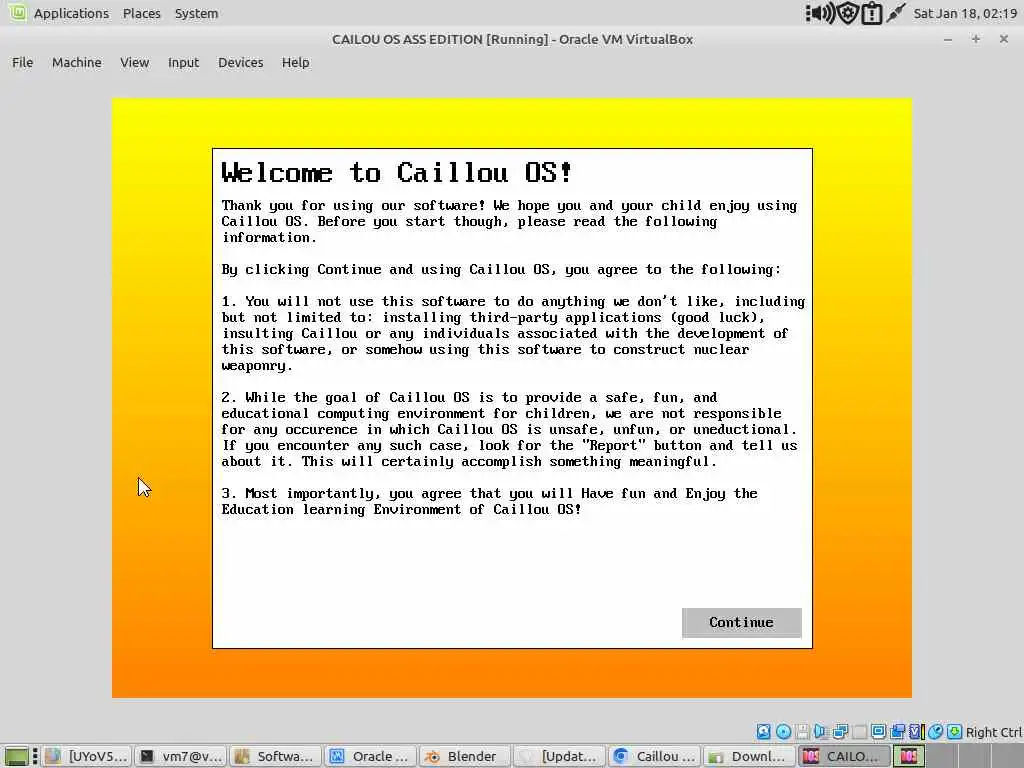1024x768 pixels.
Task: Click the Linux Mint logo icon
Action: (x=17, y=12)
